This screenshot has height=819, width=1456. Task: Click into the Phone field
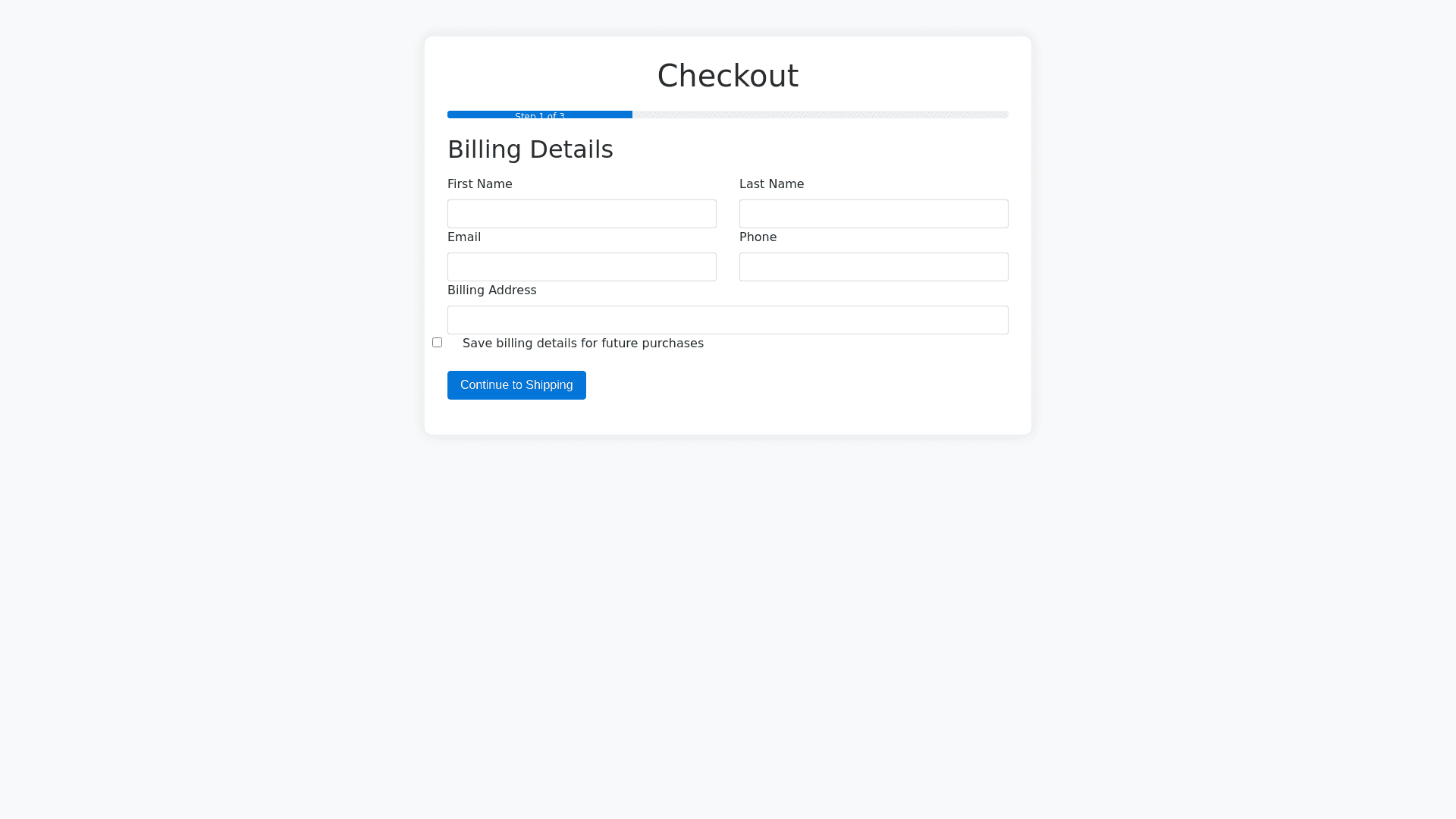click(874, 267)
